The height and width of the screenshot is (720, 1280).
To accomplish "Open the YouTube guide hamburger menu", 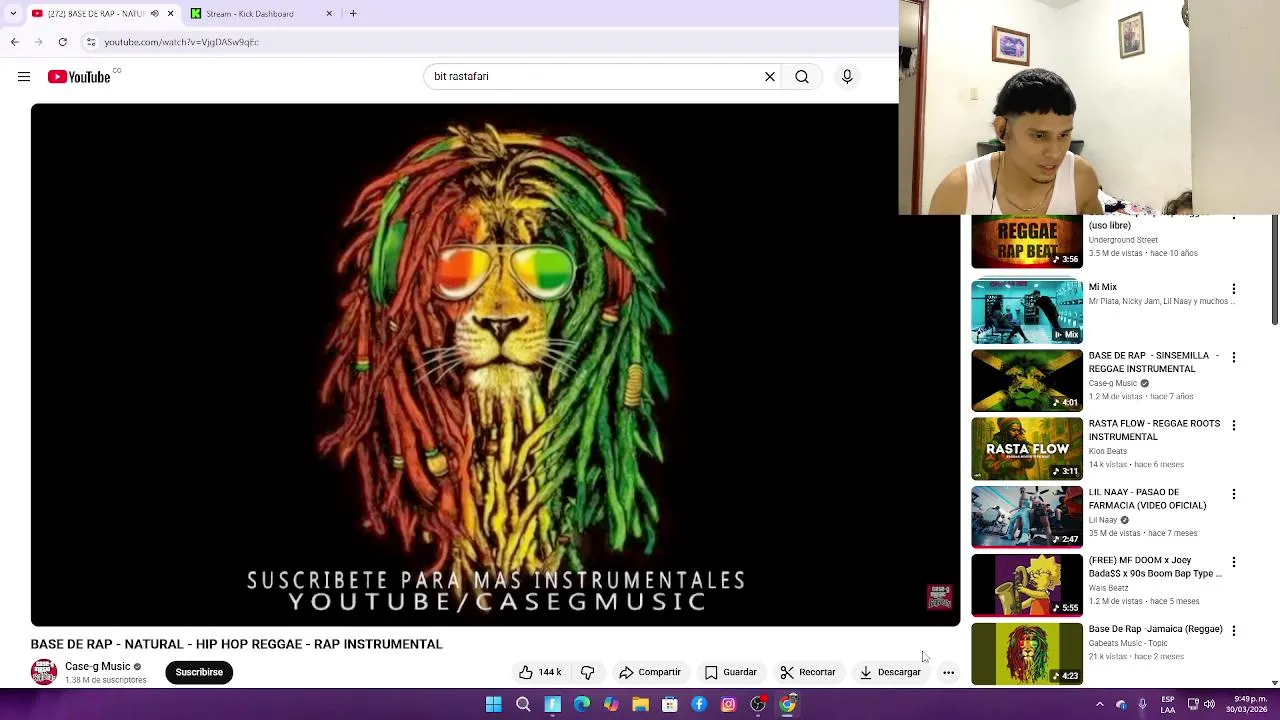I will pyautogui.click(x=24, y=77).
